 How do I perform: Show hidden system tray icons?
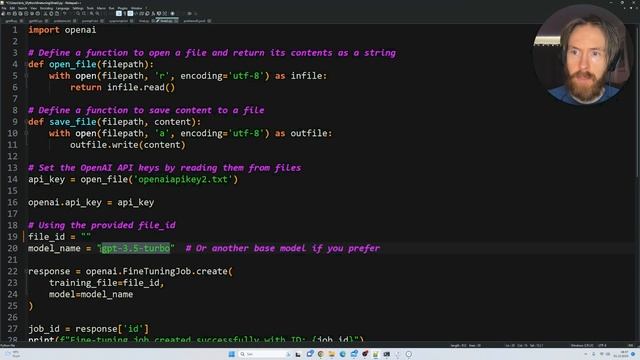coord(586,354)
